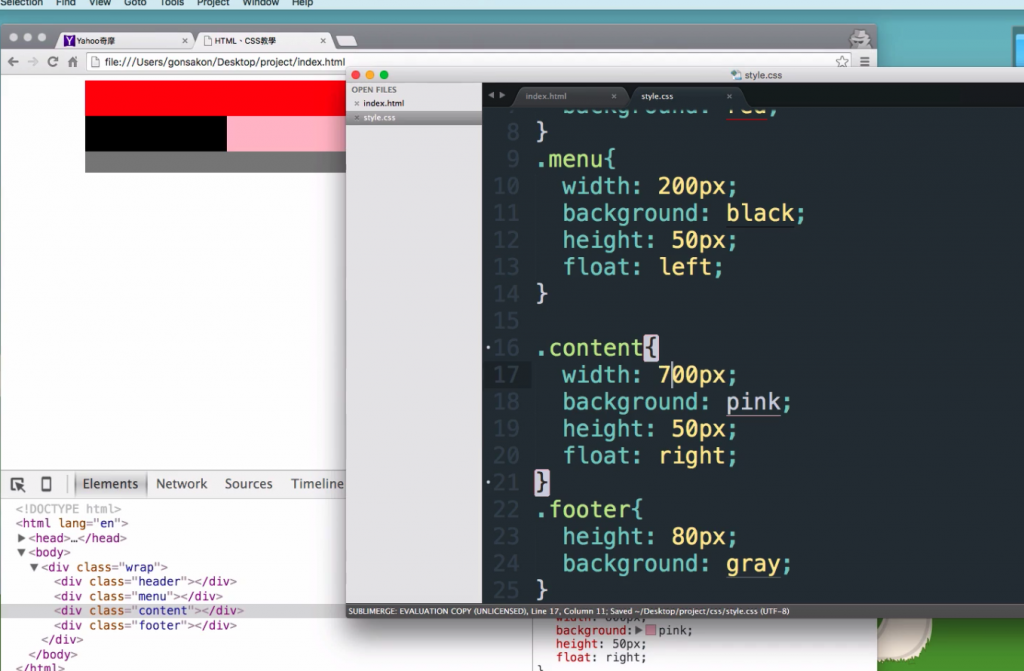
Task: Click next tab arrow in Sublime
Action: coord(502,95)
